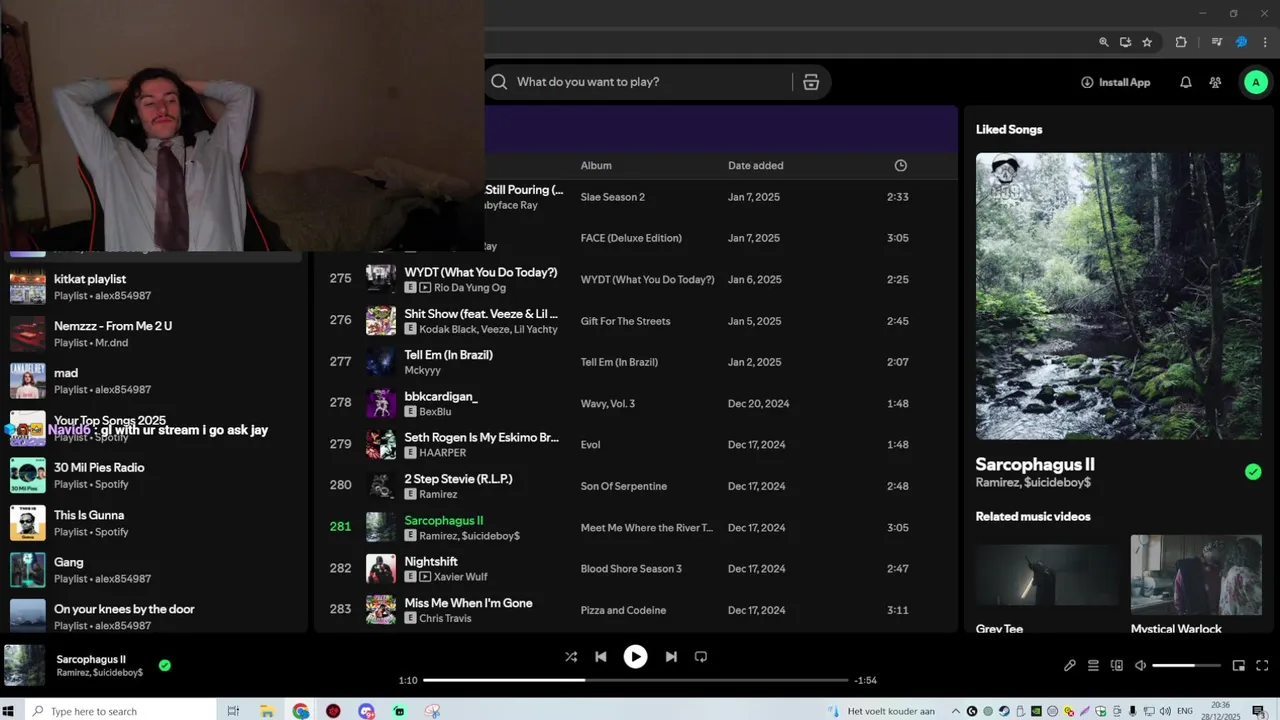The height and width of the screenshot is (720, 1280).
Task: Open the Blood Shore Season 3 album link
Action: click(x=631, y=569)
